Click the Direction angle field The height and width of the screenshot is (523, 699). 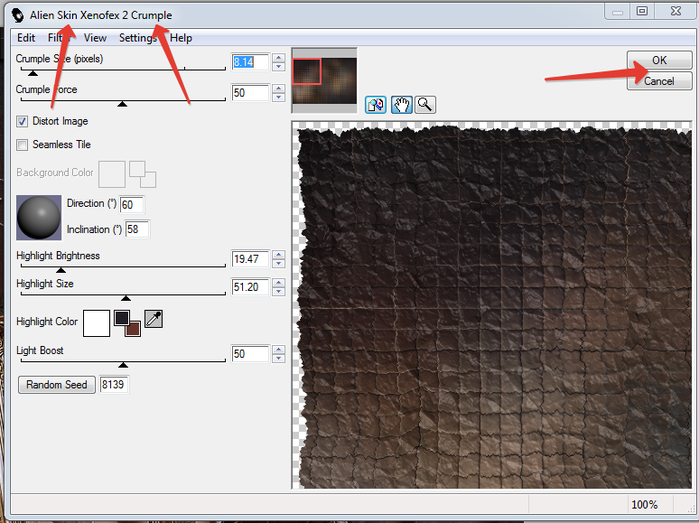click(x=132, y=205)
